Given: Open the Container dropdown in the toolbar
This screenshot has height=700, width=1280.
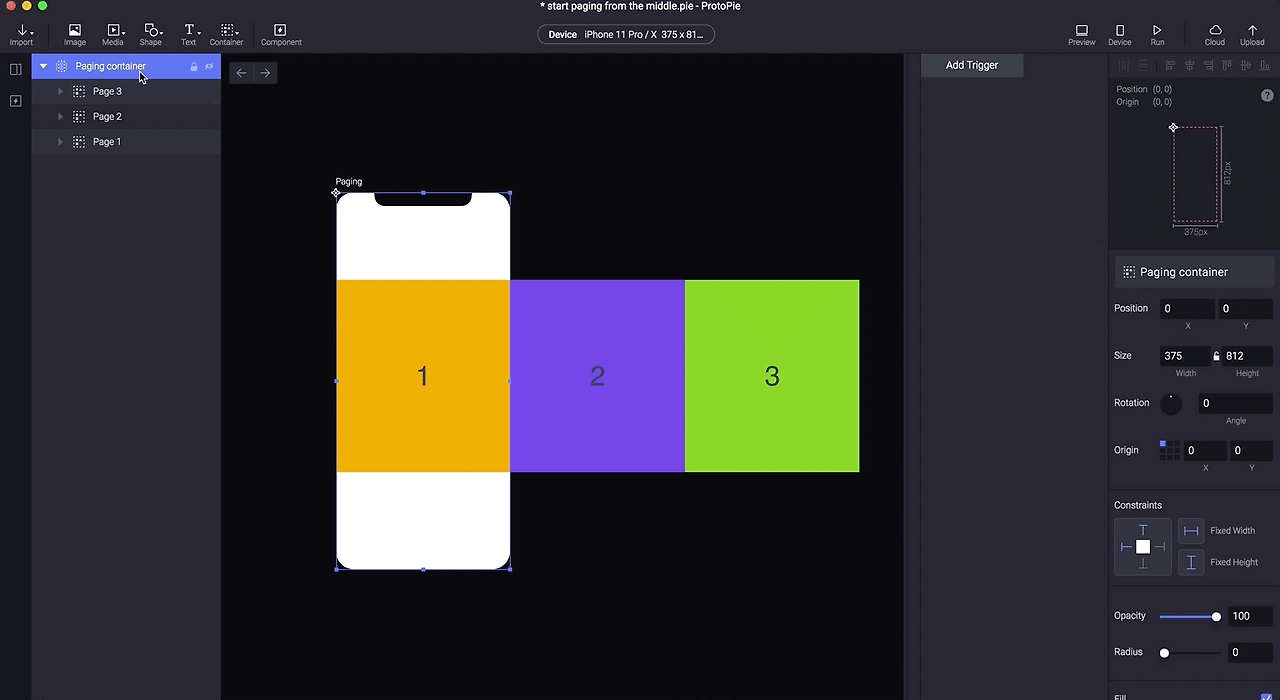Looking at the screenshot, I should pyautogui.click(x=227, y=35).
